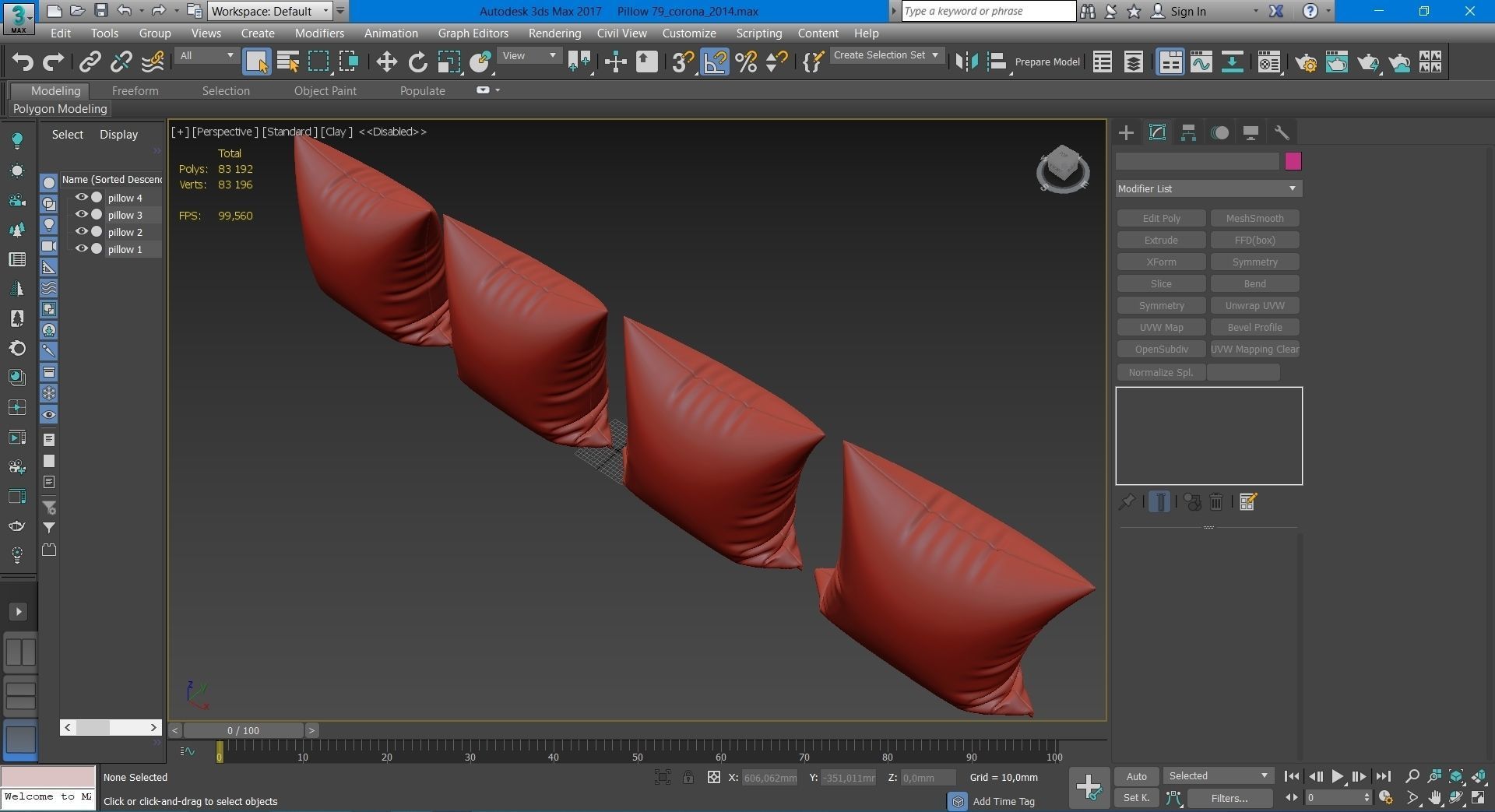1495x812 pixels.
Task: Hide the pillow 2 object
Action: tap(81, 232)
